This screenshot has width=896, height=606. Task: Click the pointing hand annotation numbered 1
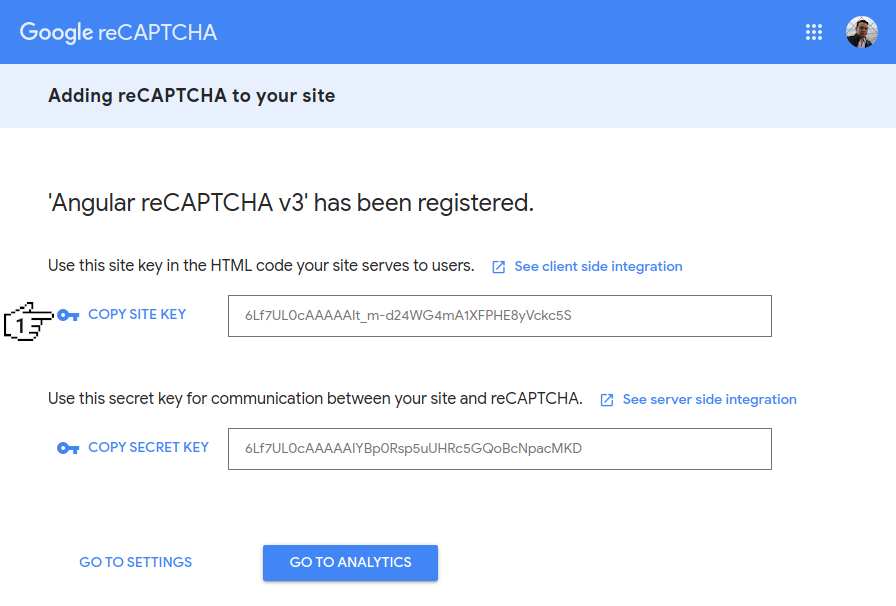point(27,321)
